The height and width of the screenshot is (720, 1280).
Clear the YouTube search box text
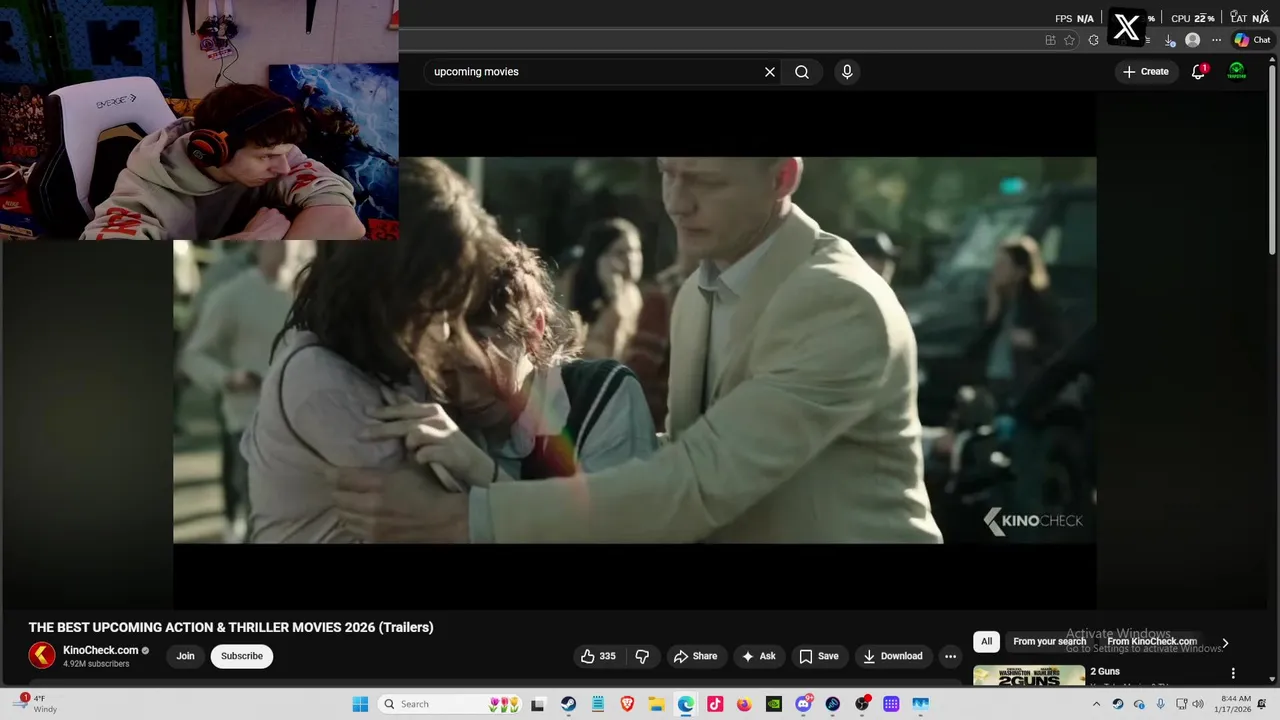[x=770, y=72]
